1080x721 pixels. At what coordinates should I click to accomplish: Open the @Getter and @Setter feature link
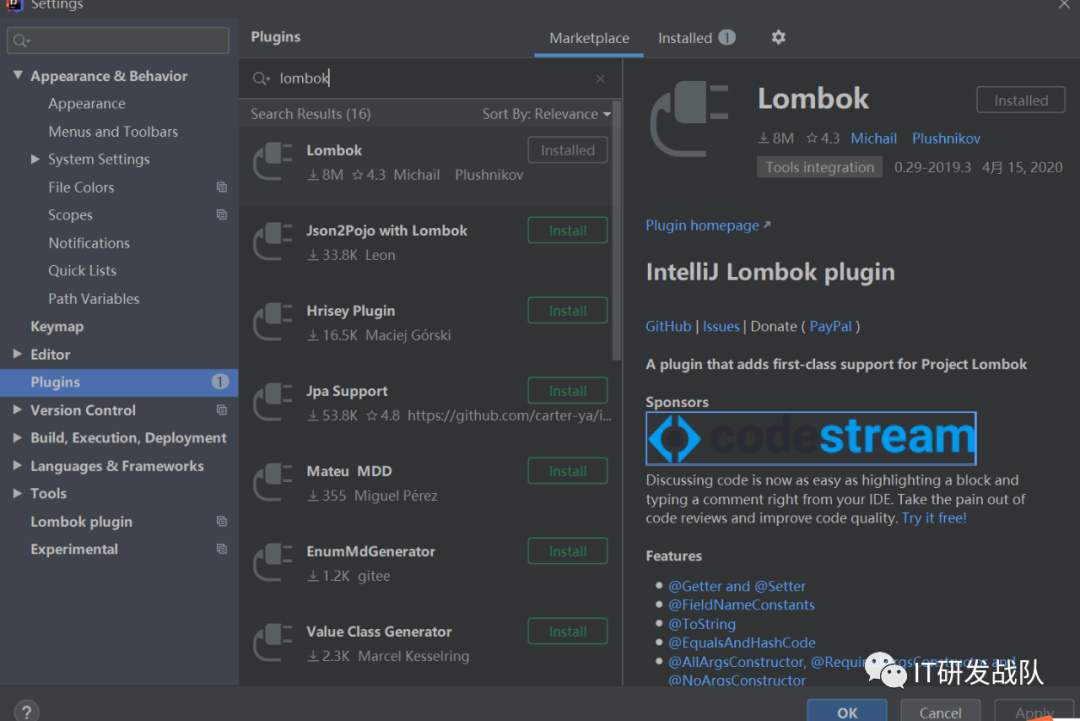click(x=736, y=586)
